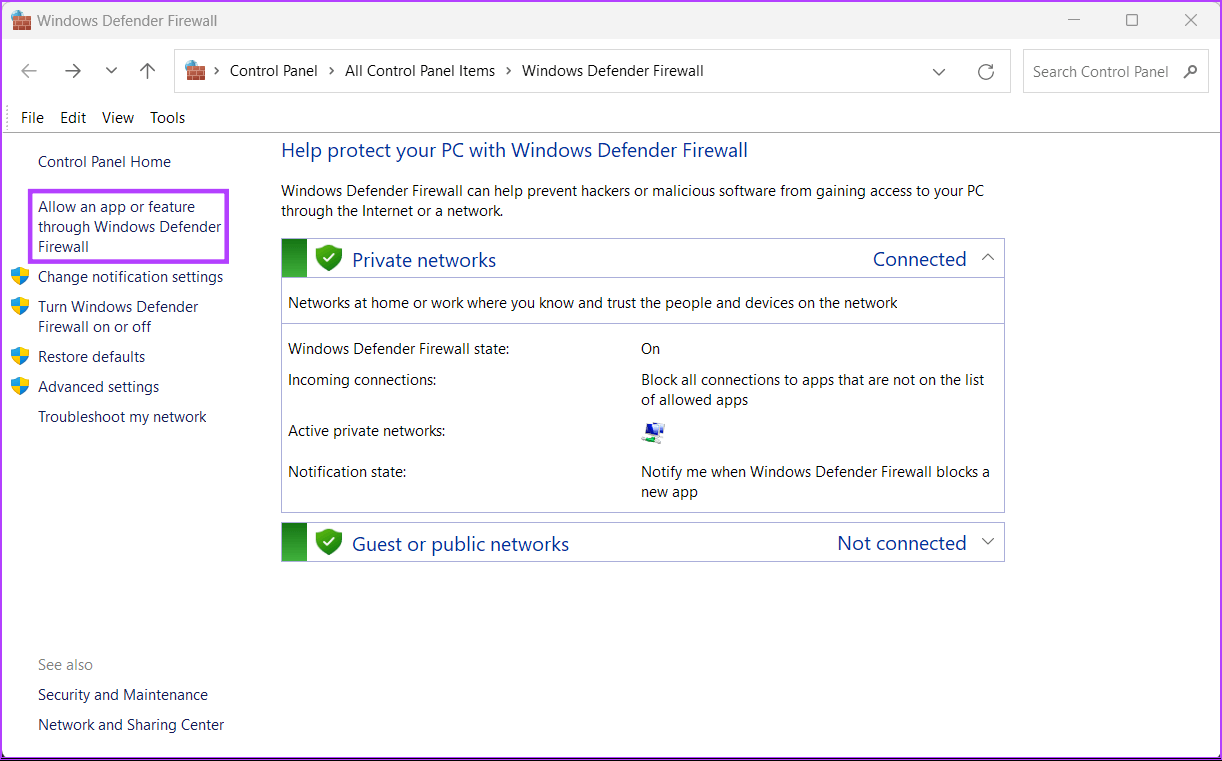Open the recent locations dropdown arrow

[111, 71]
